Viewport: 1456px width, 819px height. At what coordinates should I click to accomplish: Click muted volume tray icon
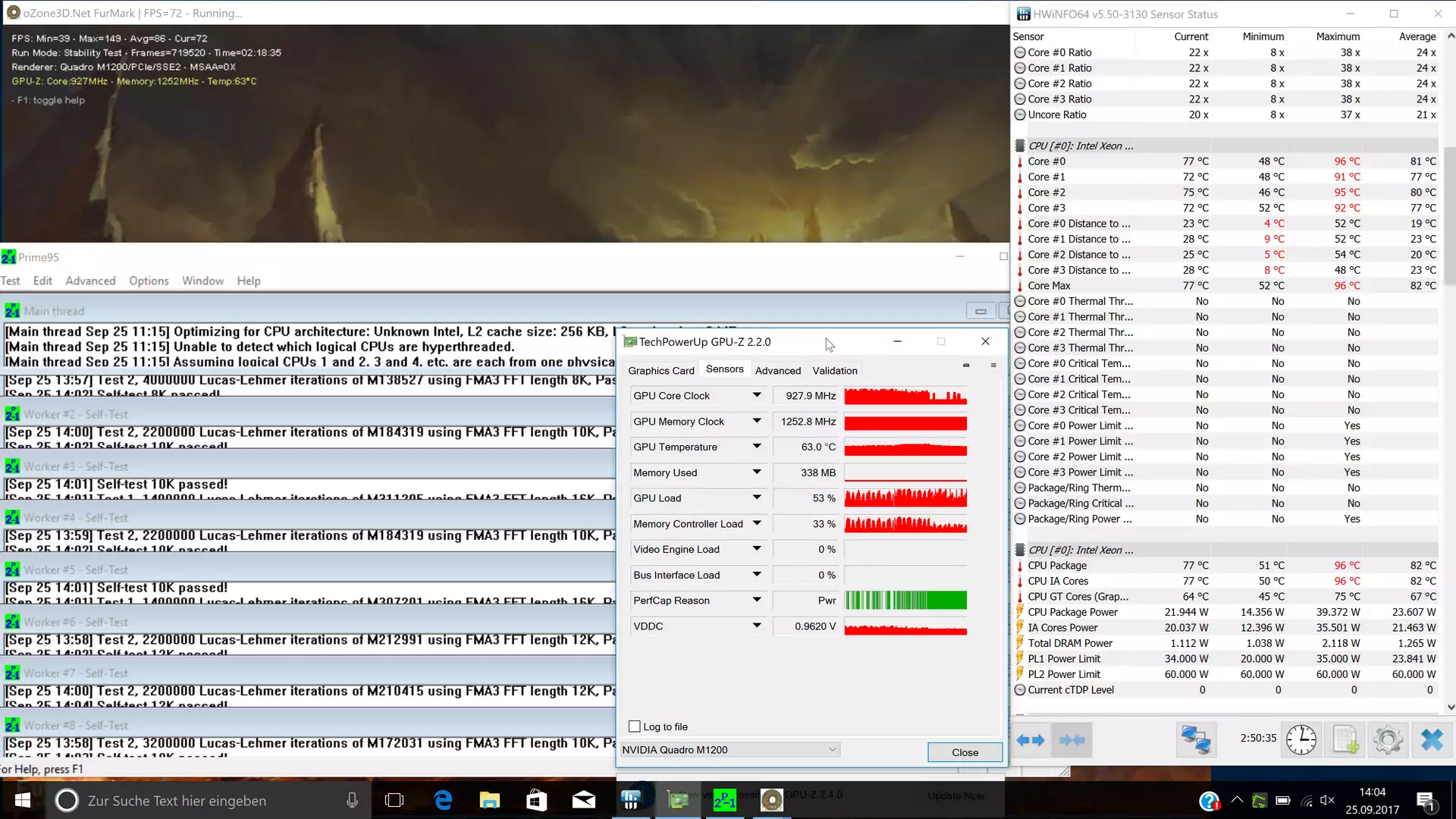coord(1327,800)
